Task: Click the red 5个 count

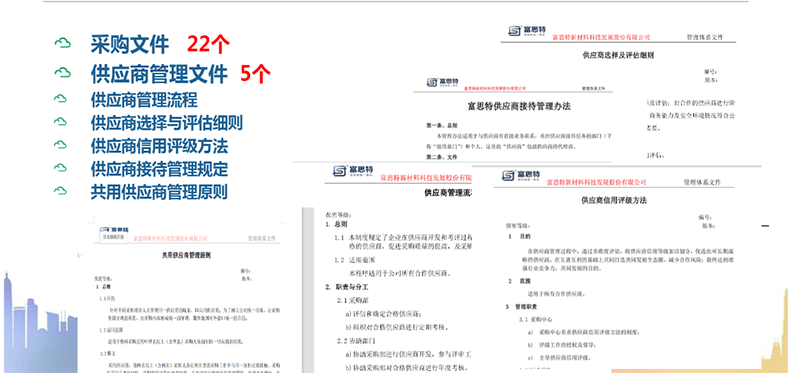Action: point(255,74)
